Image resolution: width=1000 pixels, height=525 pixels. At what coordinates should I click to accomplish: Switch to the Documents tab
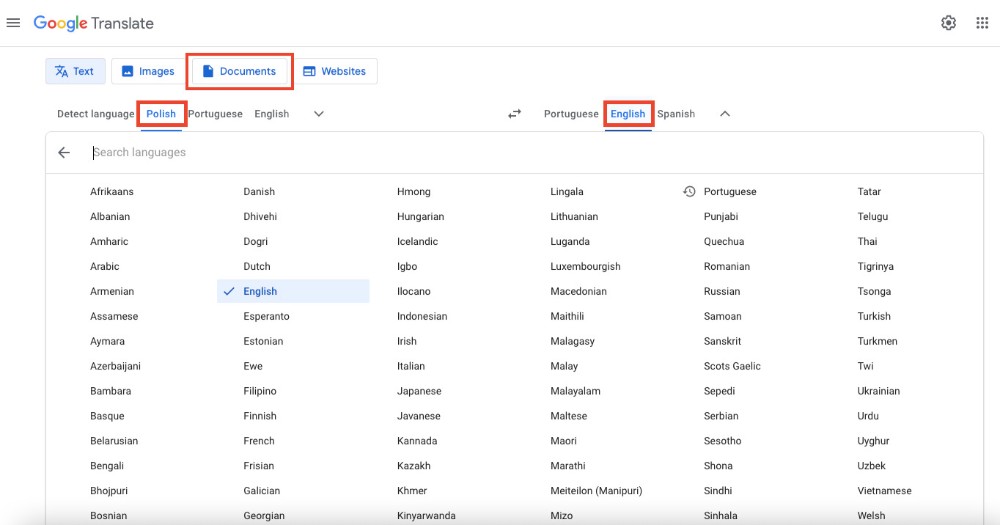click(x=239, y=71)
